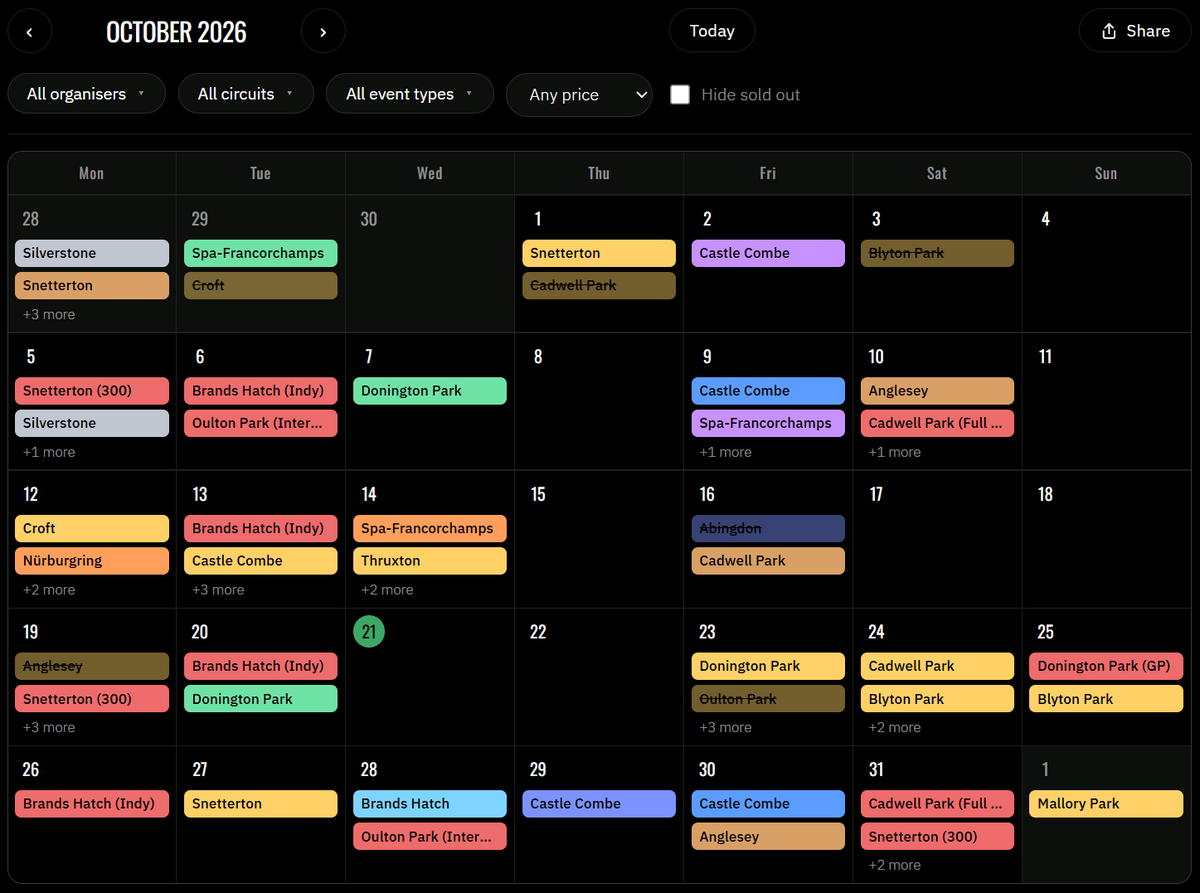This screenshot has width=1200, height=893.
Task: Open Donington Park event on October 20
Action: pos(261,699)
